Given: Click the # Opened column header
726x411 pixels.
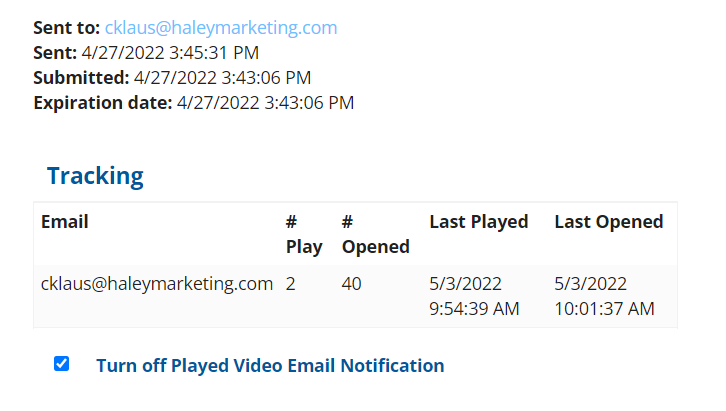Looking at the screenshot, I should point(376,234).
